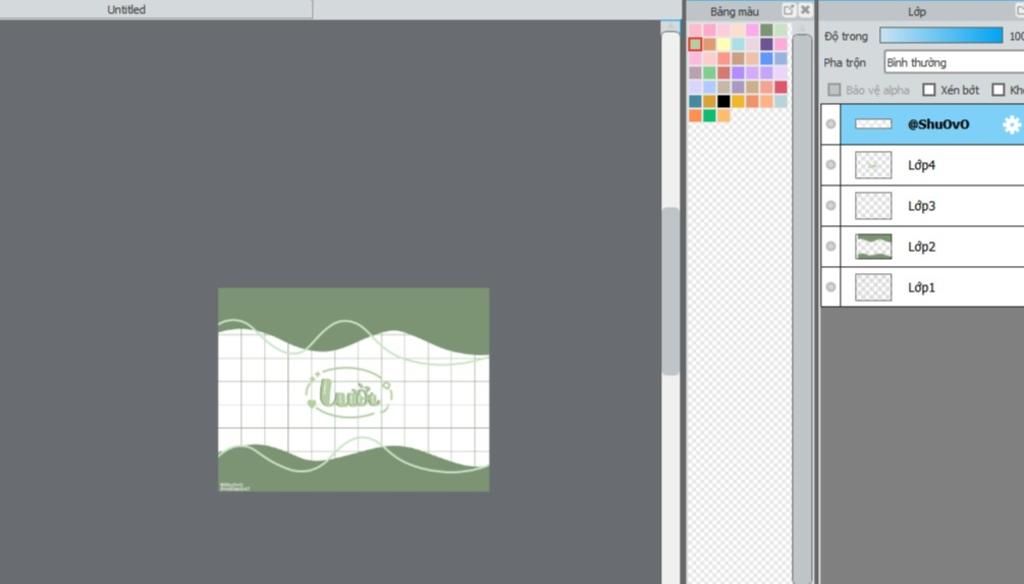
Task: Click the Bảo vệ alpha checkbox
Action: click(834, 89)
